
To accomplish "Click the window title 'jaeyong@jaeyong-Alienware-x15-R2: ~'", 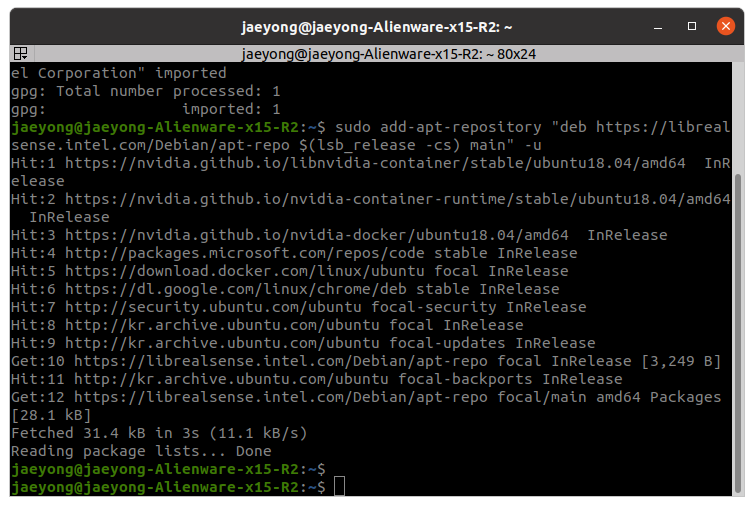I will coord(377,27).
